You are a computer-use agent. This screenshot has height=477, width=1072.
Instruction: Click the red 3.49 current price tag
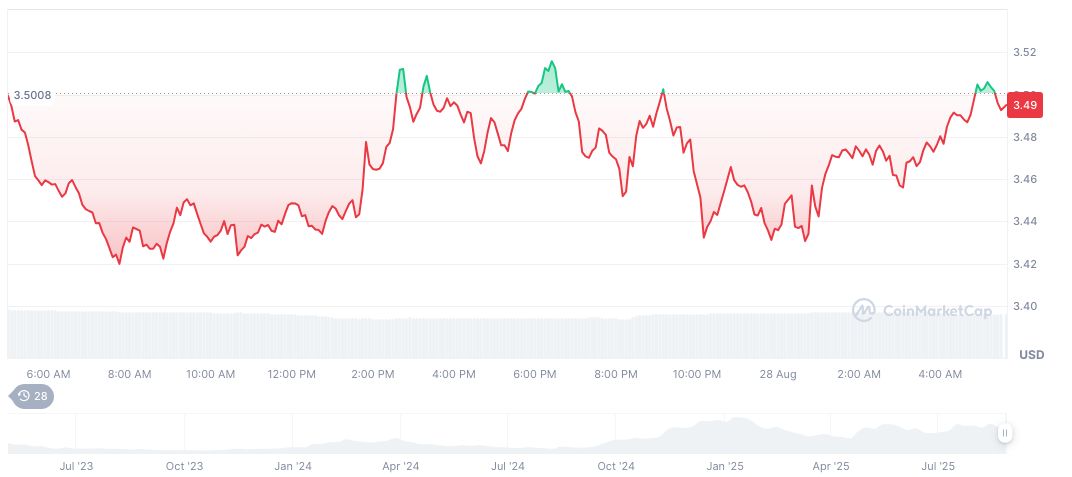pyautogui.click(x=1025, y=105)
